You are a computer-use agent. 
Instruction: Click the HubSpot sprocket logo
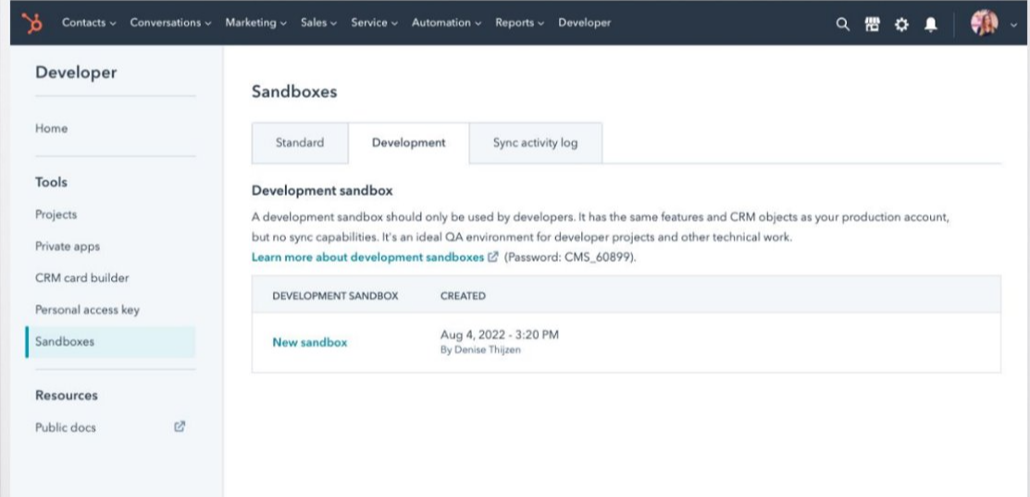click(32, 23)
